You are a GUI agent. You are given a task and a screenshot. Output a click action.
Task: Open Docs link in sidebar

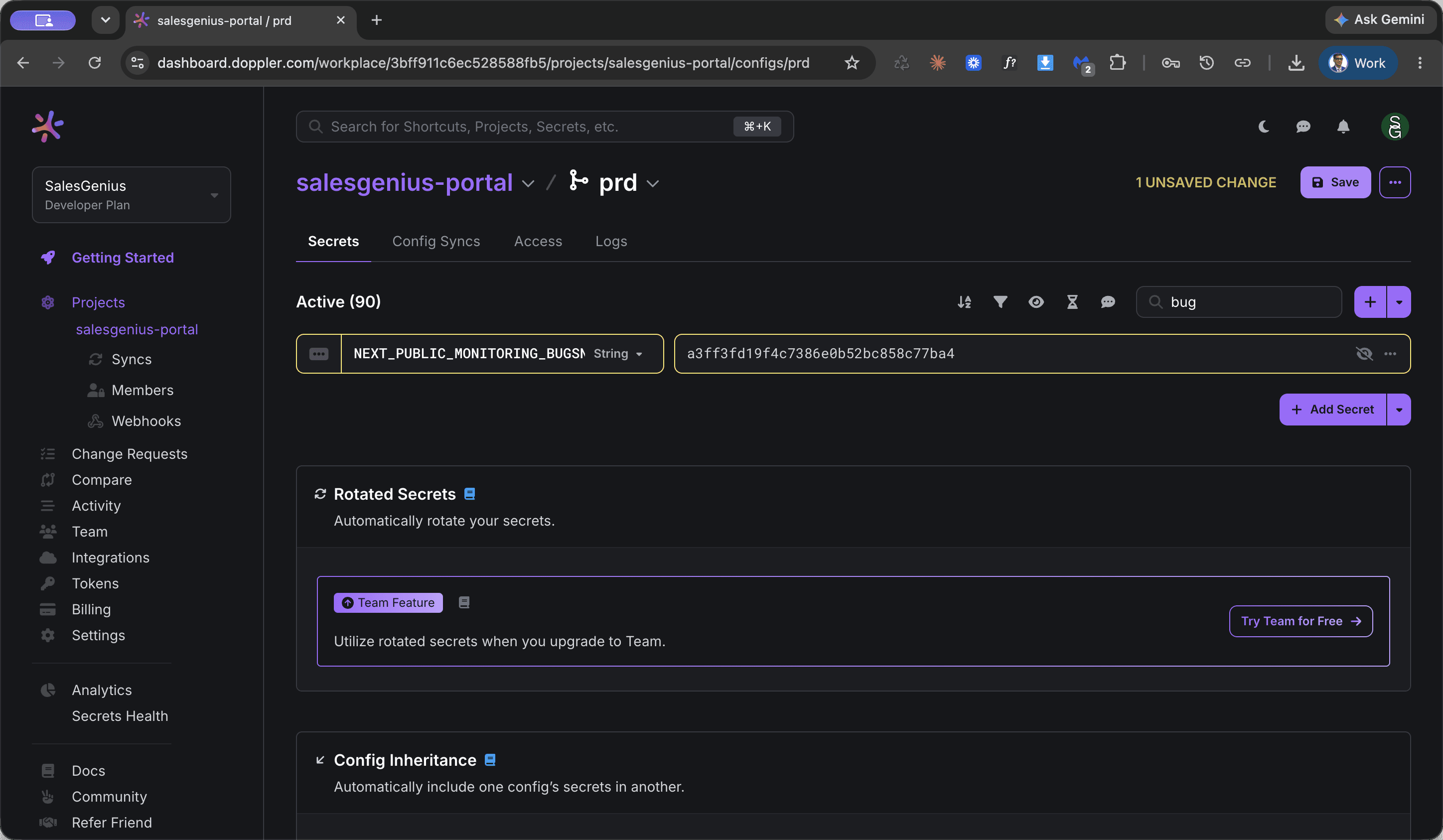tap(88, 771)
